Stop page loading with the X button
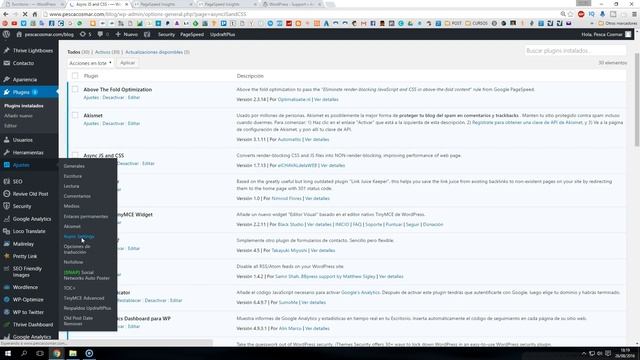The height and width of the screenshot is (360, 640). tap(25, 14)
